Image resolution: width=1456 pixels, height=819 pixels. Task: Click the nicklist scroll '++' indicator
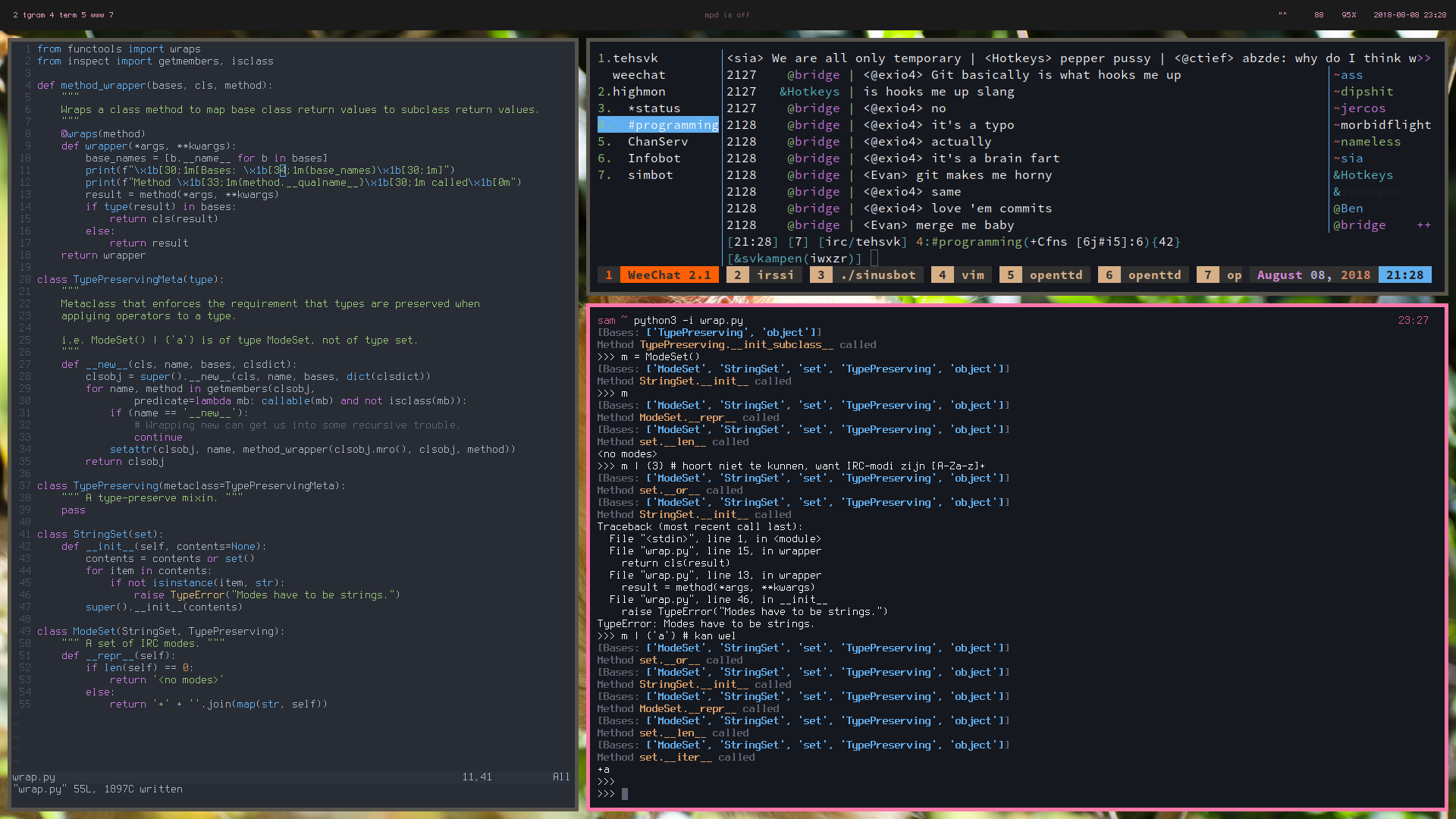1423,225
